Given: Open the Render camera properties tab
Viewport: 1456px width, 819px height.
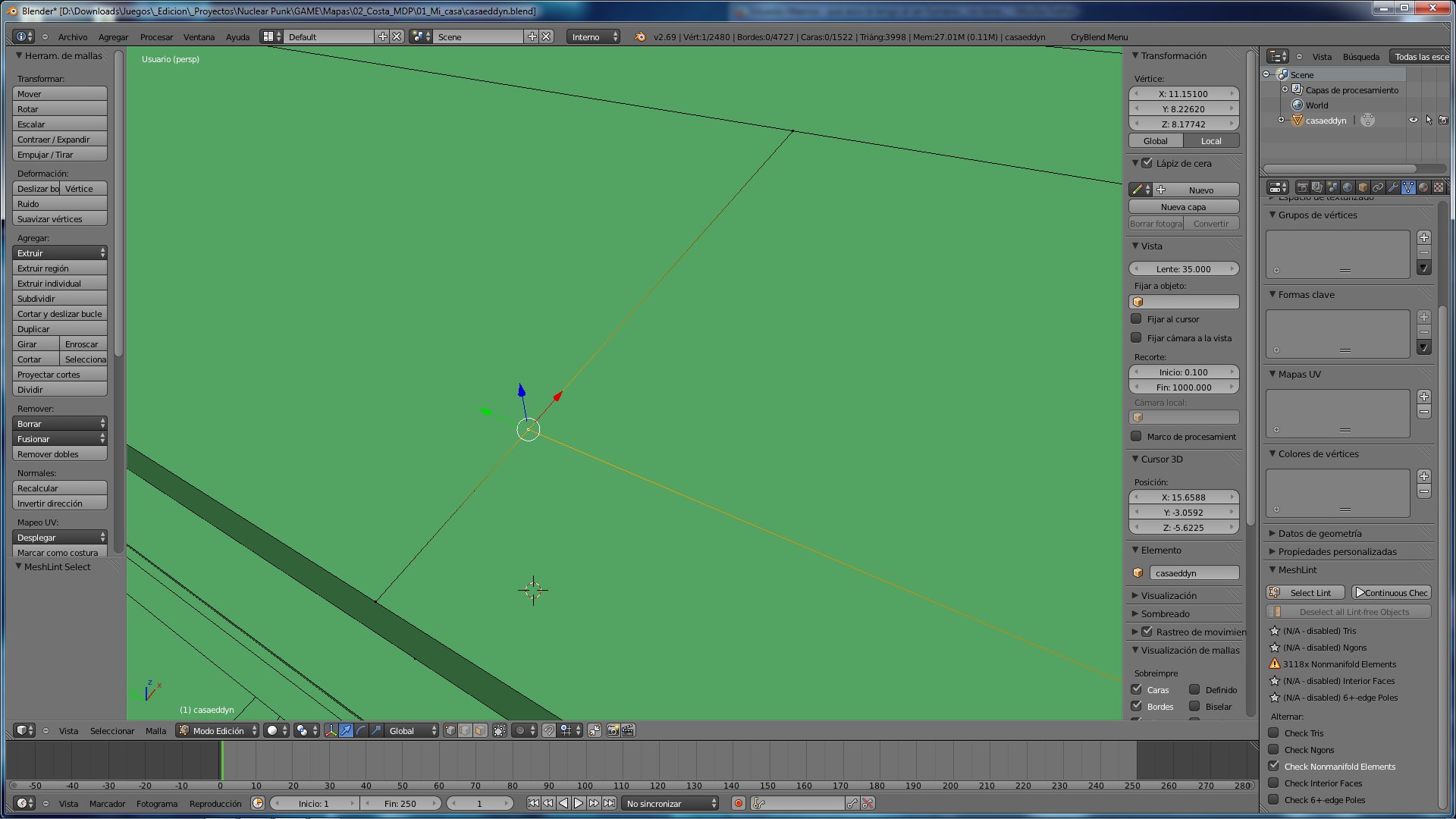Looking at the screenshot, I should pos(1302,187).
